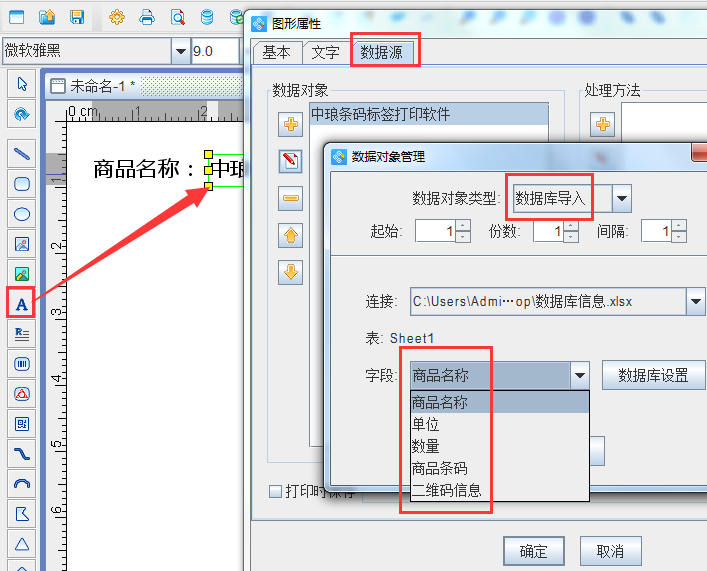Collapse the 字段 dropdown arrow
This screenshot has height=571, width=707.
(x=580, y=375)
